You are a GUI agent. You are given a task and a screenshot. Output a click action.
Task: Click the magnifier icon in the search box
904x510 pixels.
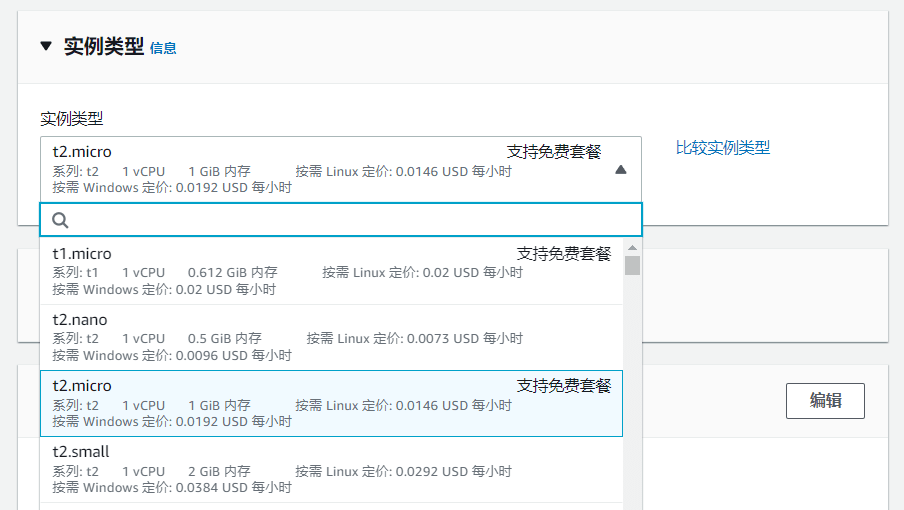(60, 220)
